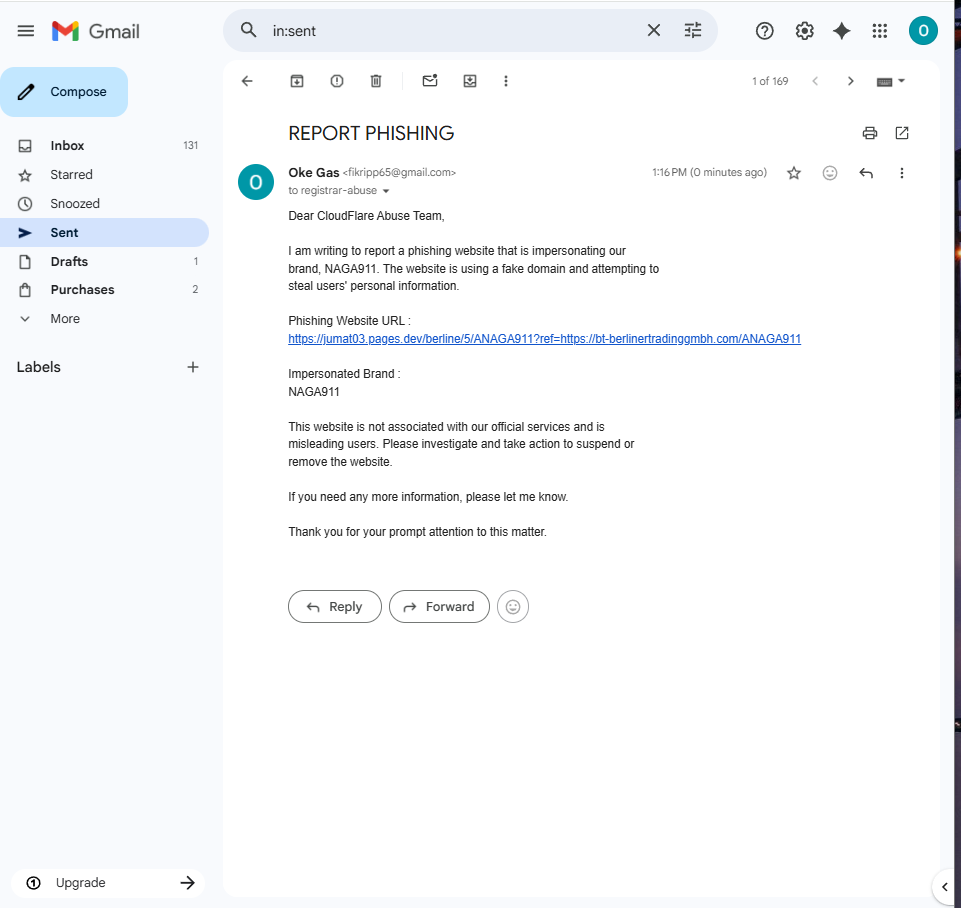Print all with the printer icon
This screenshot has width=961, height=908.
click(870, 133)
